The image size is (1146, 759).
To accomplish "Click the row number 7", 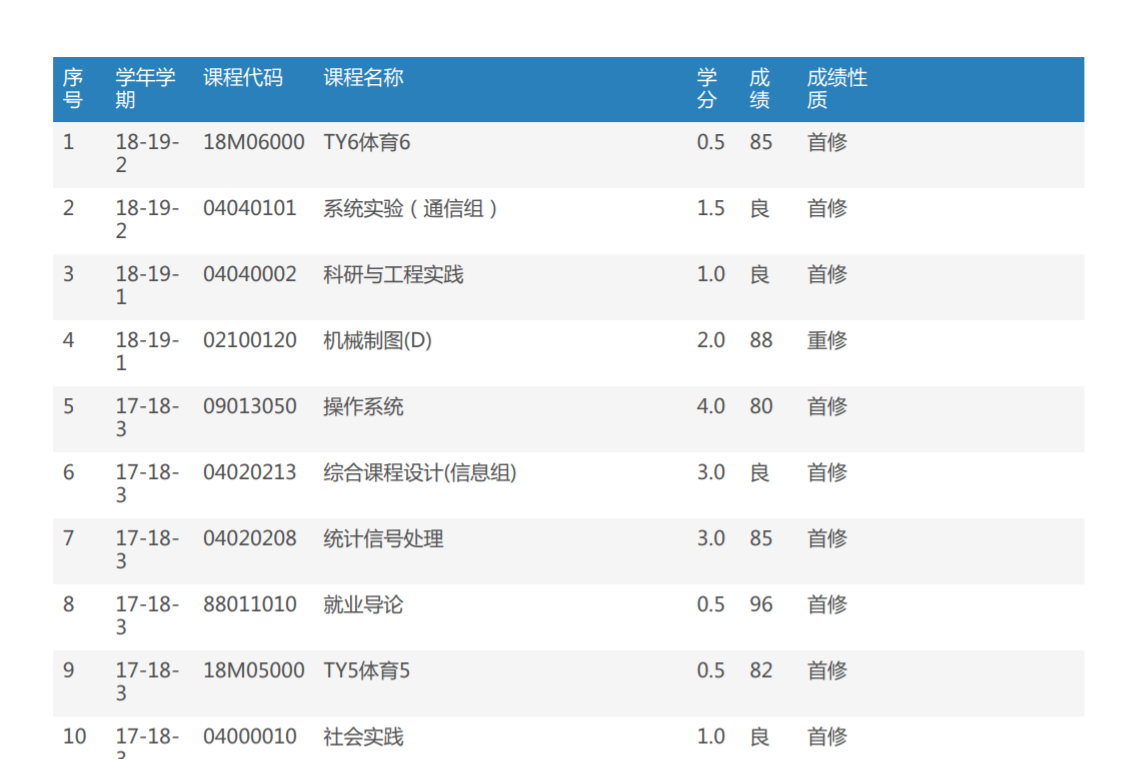I will (69, 538).
